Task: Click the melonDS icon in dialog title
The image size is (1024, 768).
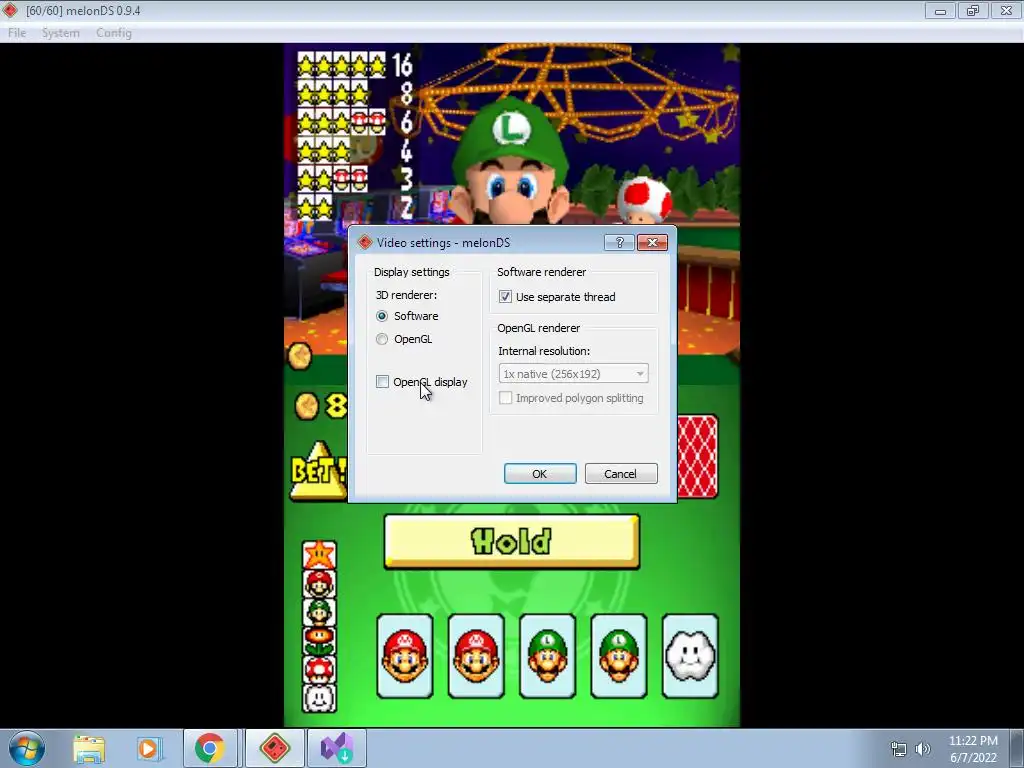Action: 365,242
